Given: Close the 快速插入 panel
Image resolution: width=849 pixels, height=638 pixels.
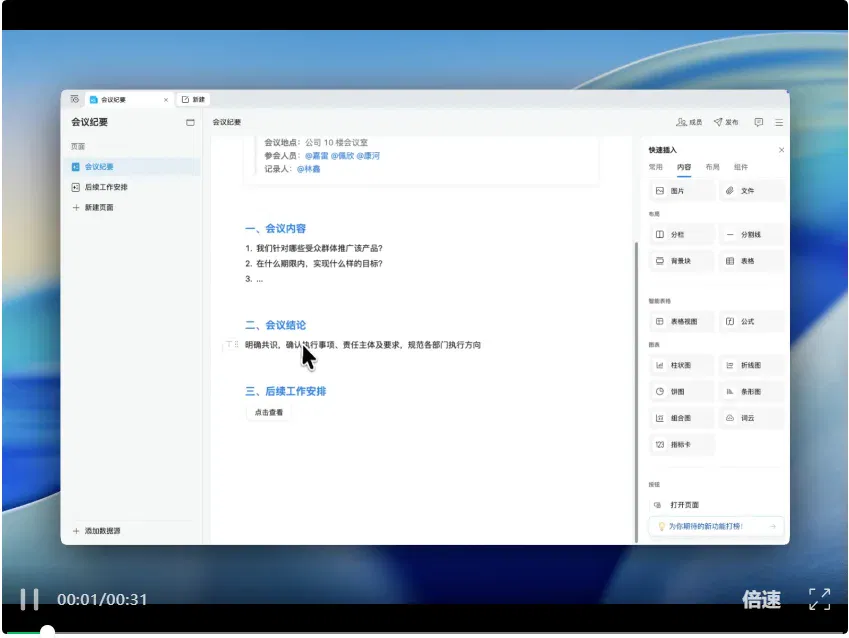Looking at the screenshot, I should coord(781,150).
